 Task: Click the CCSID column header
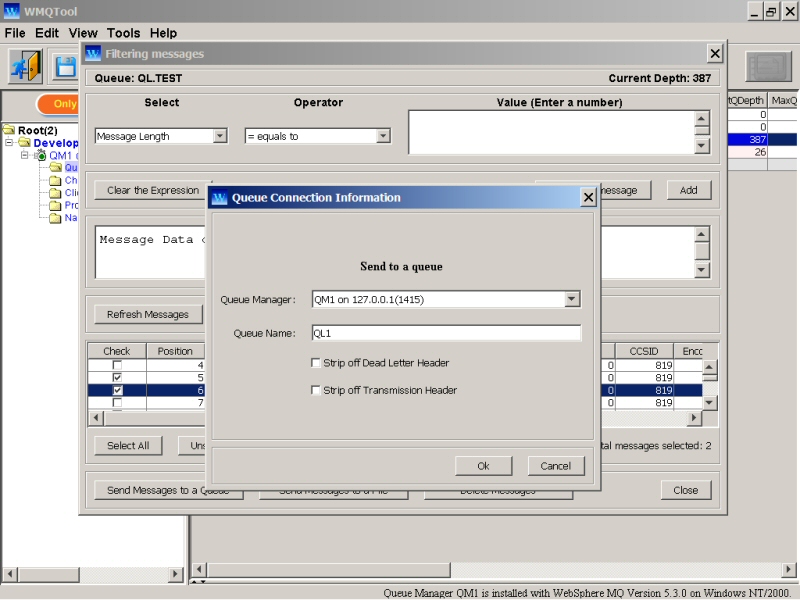[x=644, y=351]
